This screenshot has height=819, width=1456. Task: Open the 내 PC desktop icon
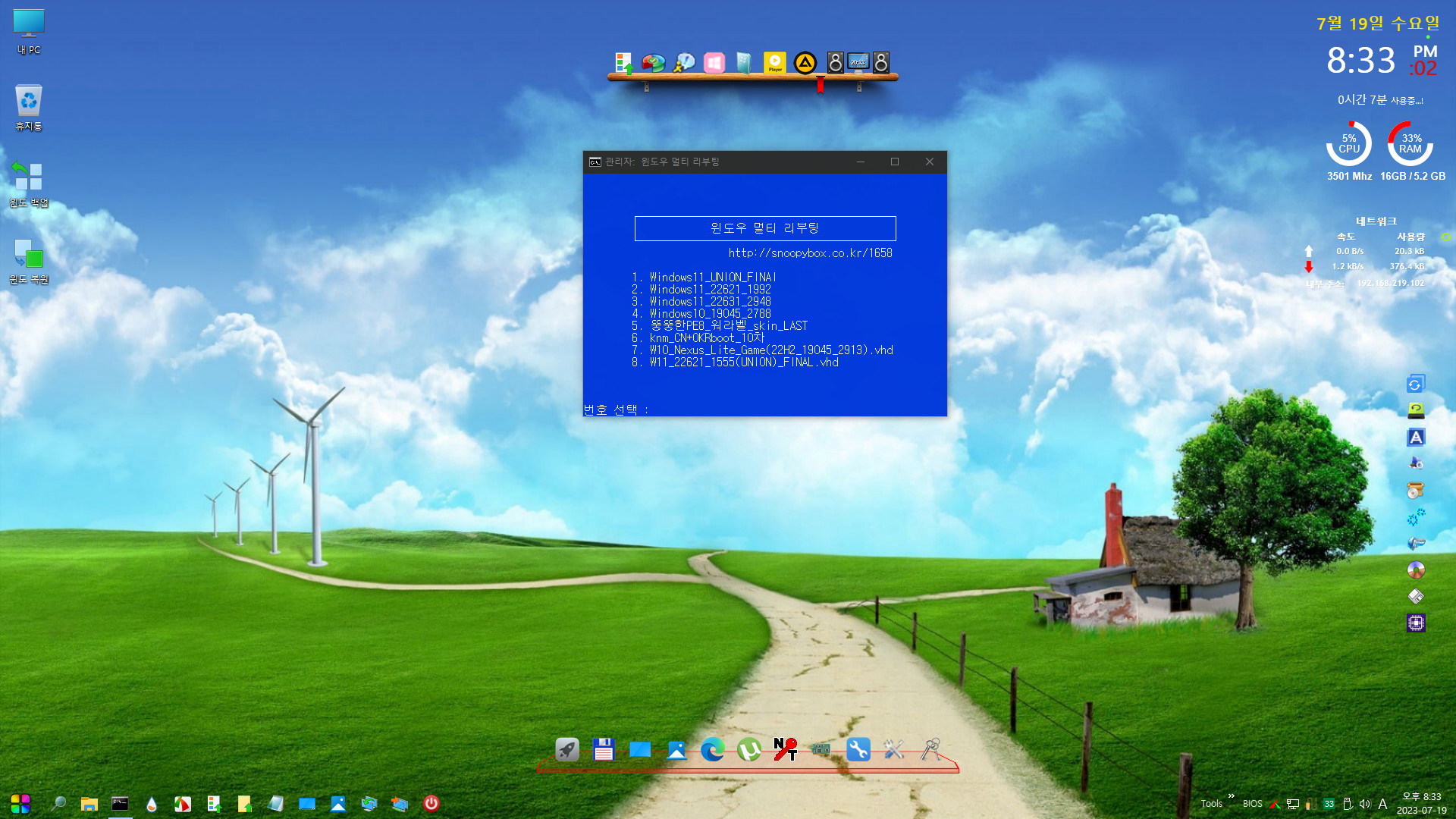(x=29, y=32)
